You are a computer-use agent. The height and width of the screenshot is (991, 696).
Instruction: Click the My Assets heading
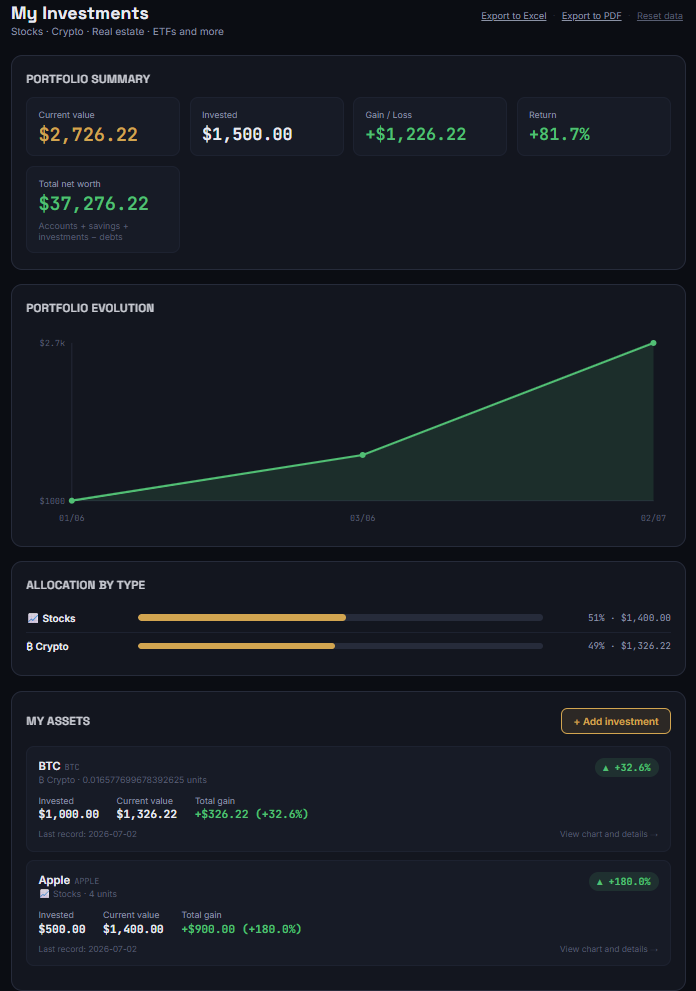[x=58, y=721]
